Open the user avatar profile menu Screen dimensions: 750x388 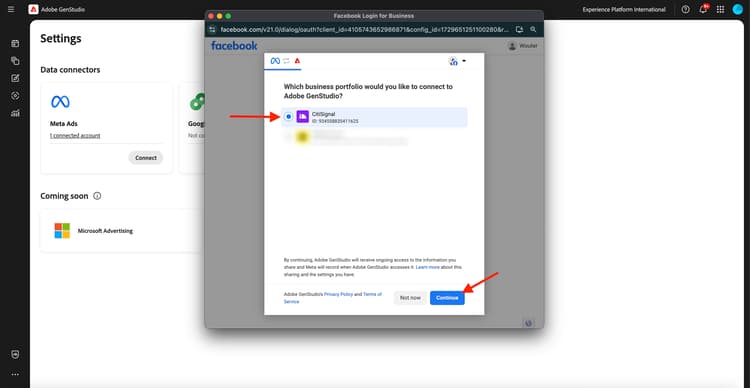pyautogui.click(x=738, y=9)
